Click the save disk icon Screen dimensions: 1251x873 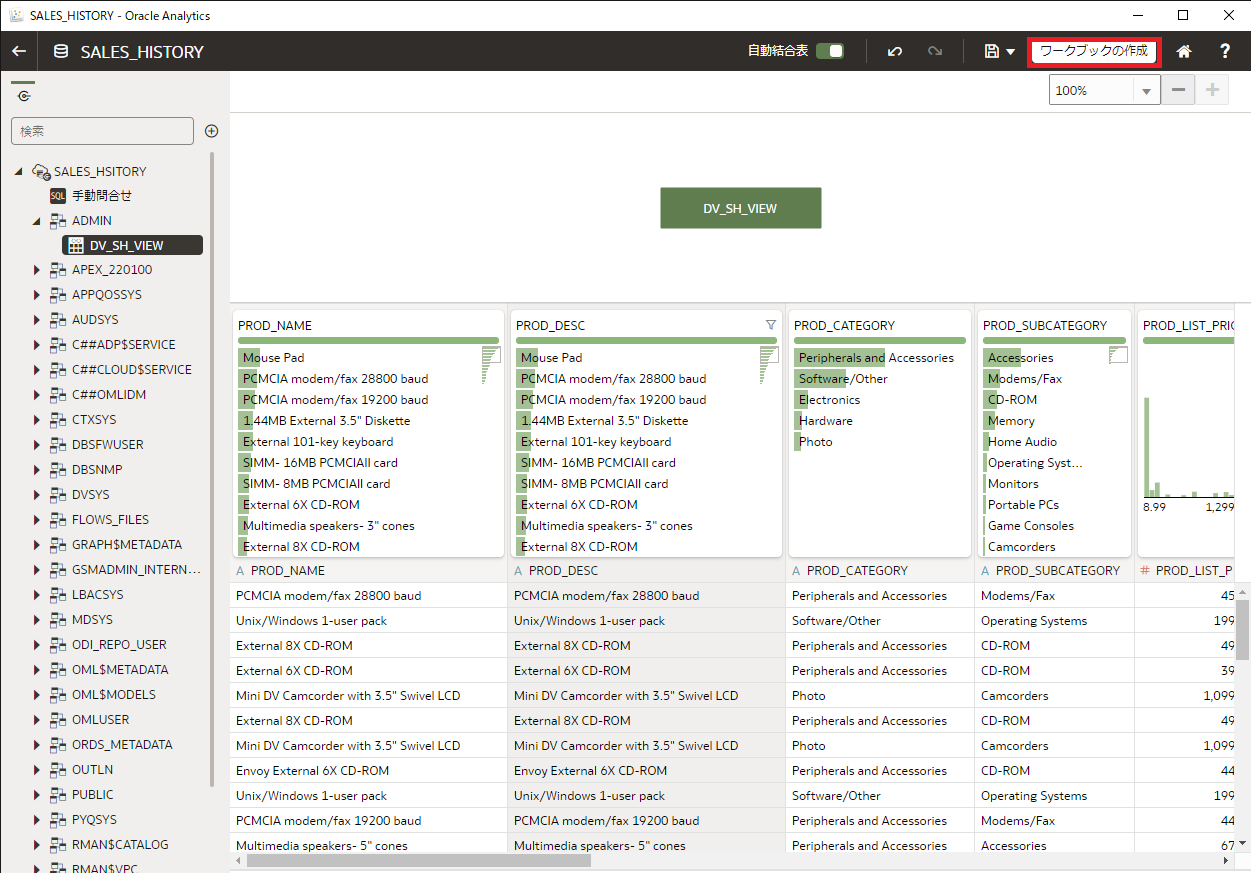tap(991, 51)
